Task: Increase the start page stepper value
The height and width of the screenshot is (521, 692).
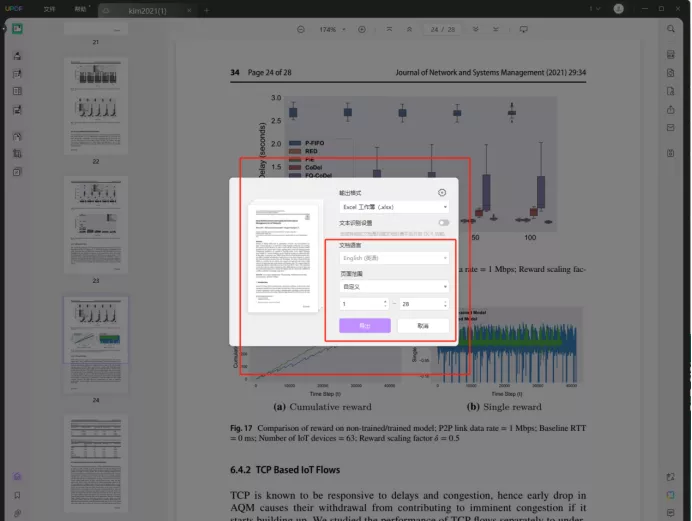Action: [385, 302]
